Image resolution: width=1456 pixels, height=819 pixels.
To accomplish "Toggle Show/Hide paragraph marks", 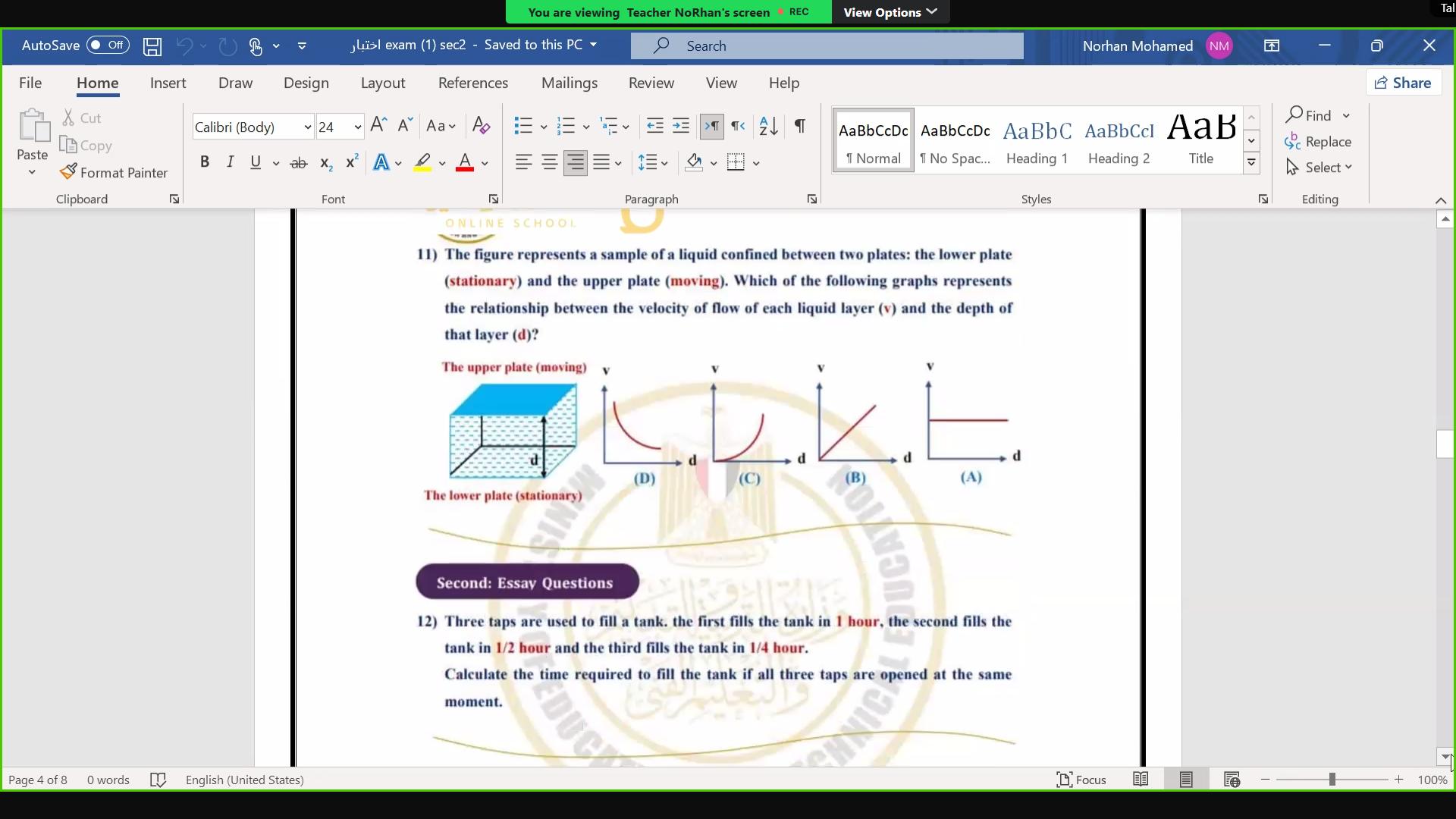I will pyautogui.click(x=799, y=126).
